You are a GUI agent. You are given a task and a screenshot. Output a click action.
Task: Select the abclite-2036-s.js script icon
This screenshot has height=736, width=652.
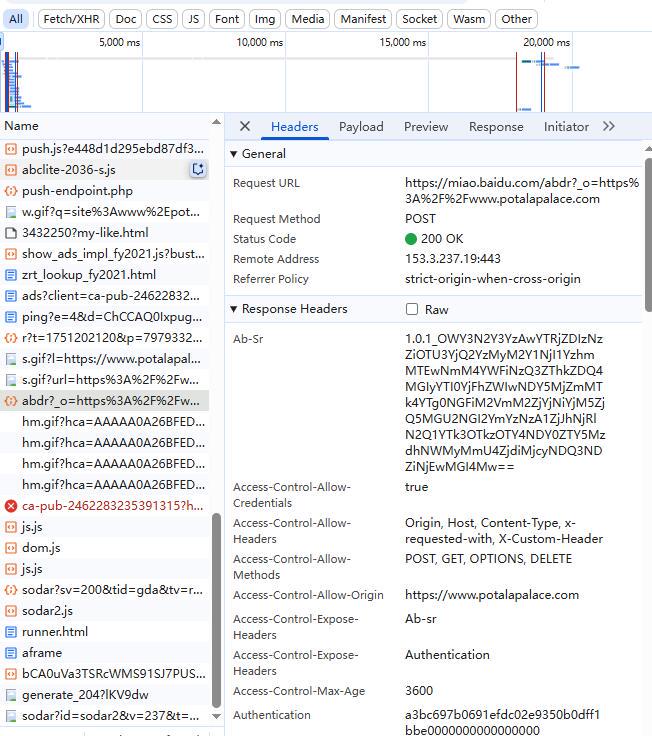pos(10,170)
